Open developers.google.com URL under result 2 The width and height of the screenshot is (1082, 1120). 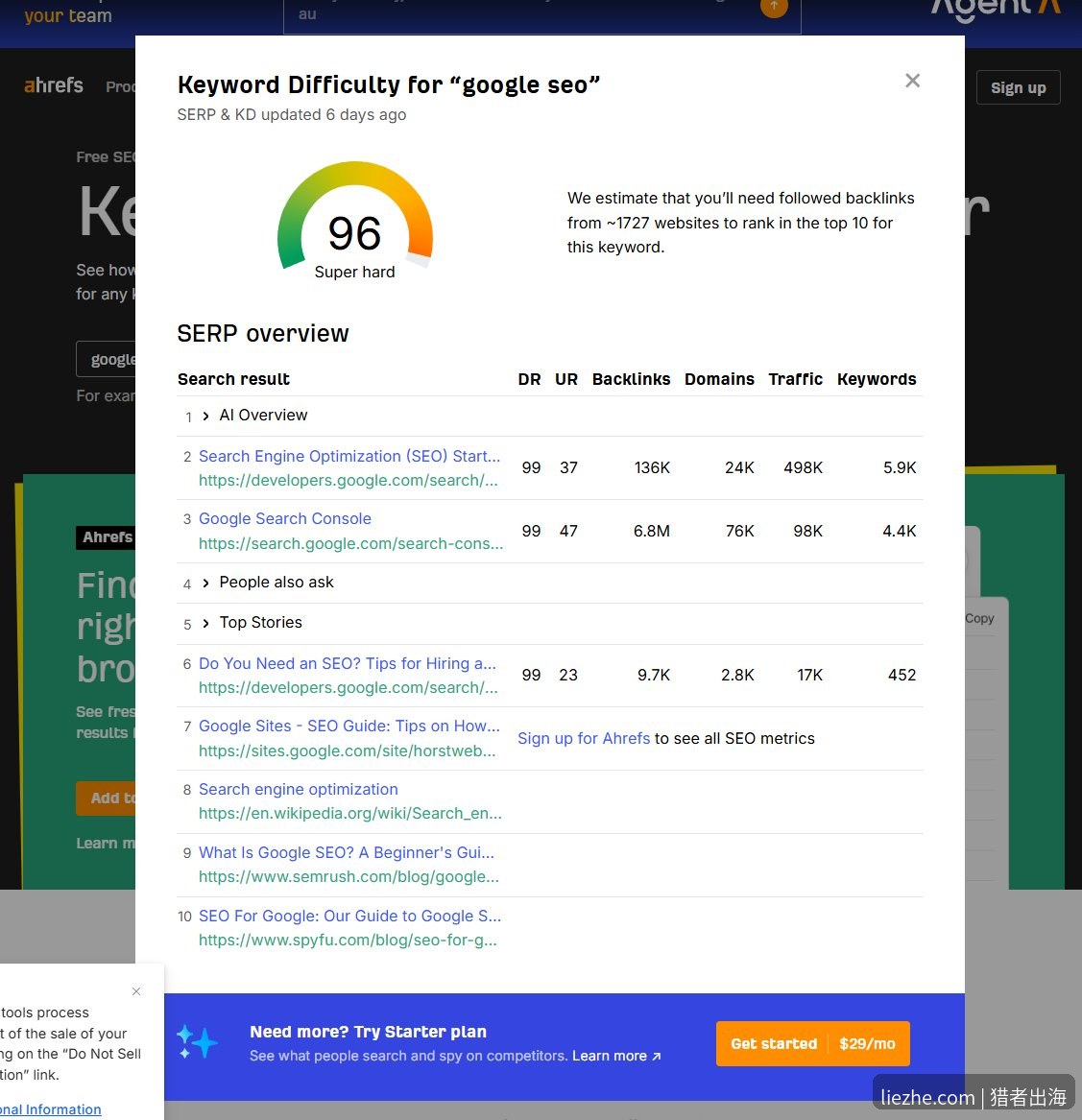point(349,480)
